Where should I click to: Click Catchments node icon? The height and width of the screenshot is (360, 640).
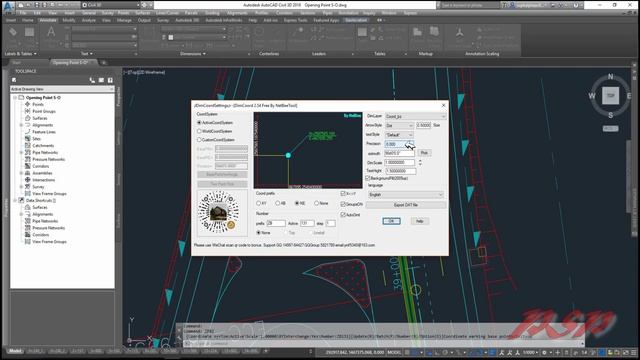point(28,145)
